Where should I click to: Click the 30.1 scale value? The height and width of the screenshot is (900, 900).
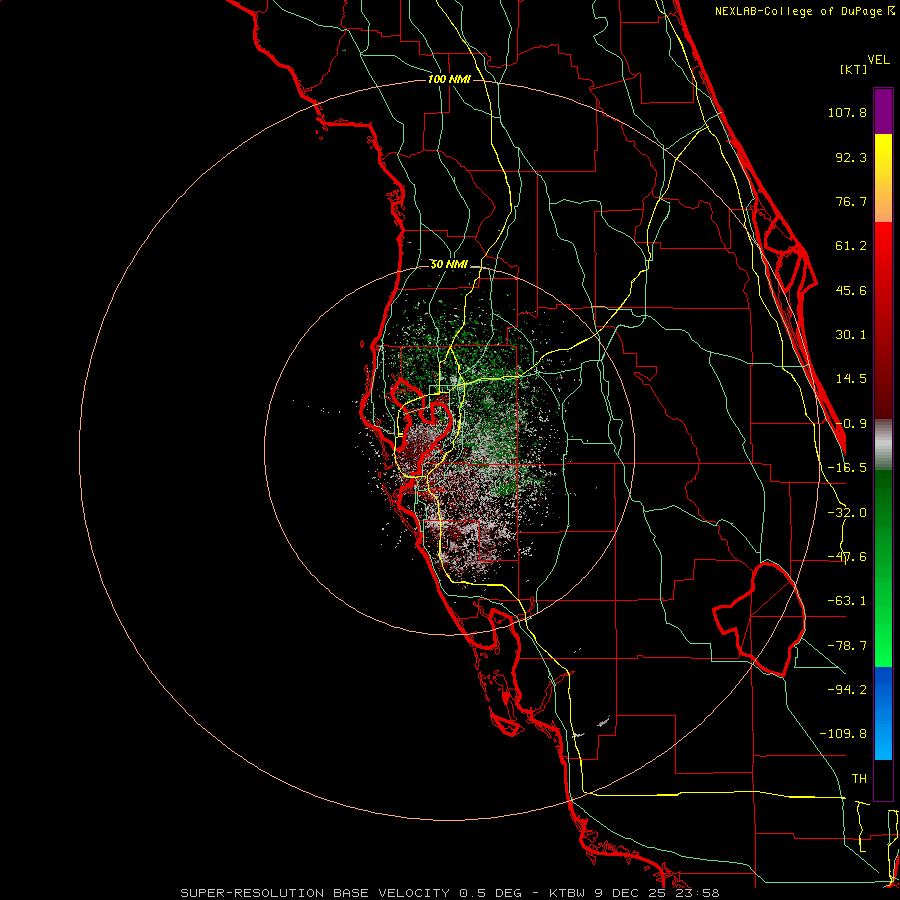pyautogui.click(x=851, y=335)
